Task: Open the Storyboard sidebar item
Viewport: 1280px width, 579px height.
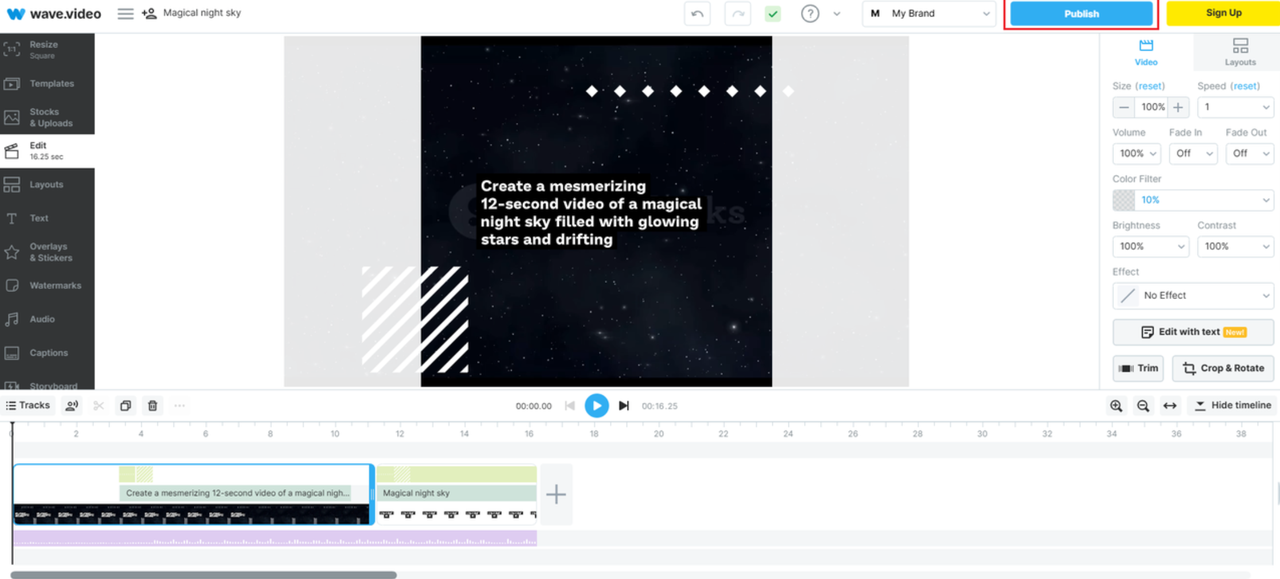Action: pos(47,385)
